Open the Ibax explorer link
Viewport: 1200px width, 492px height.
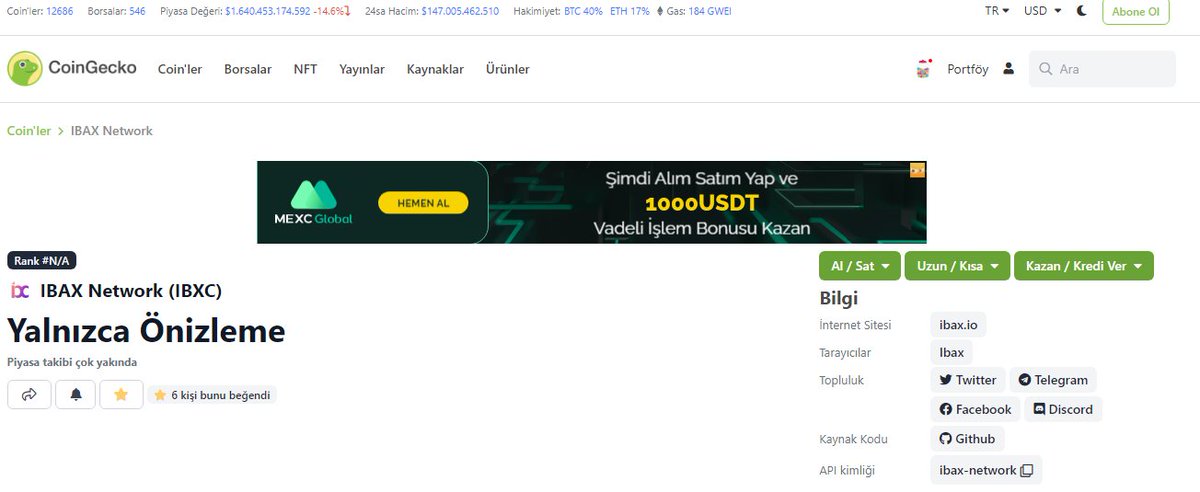click(952, 352)
